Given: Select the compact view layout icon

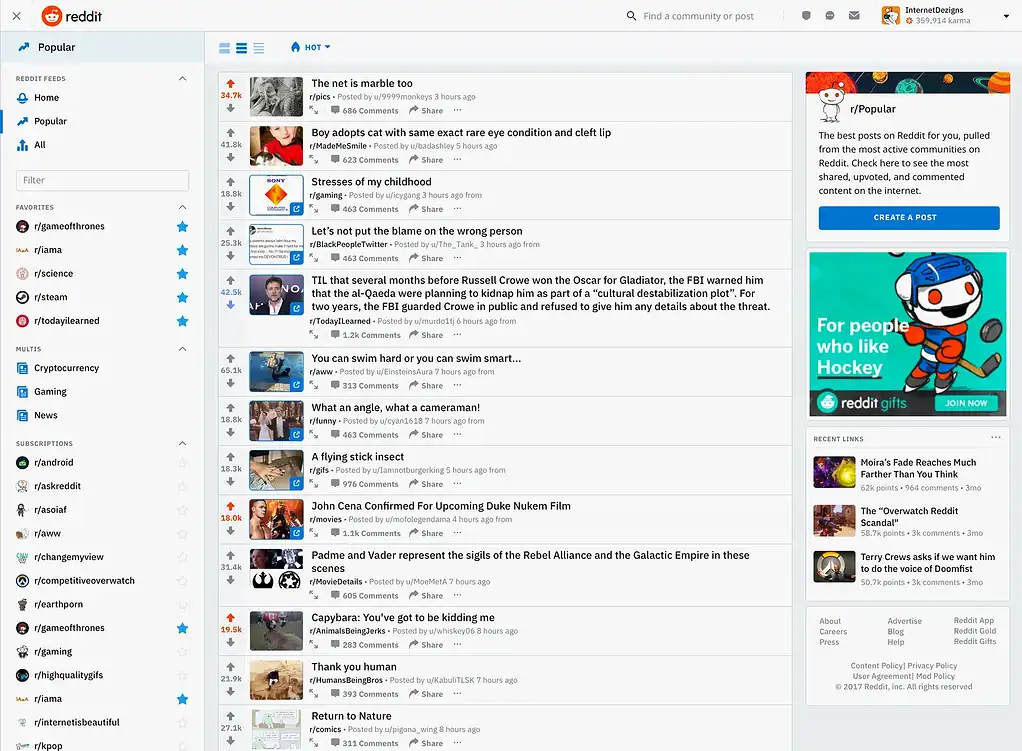Looking at the screenshot, I should tap(259, 48).
